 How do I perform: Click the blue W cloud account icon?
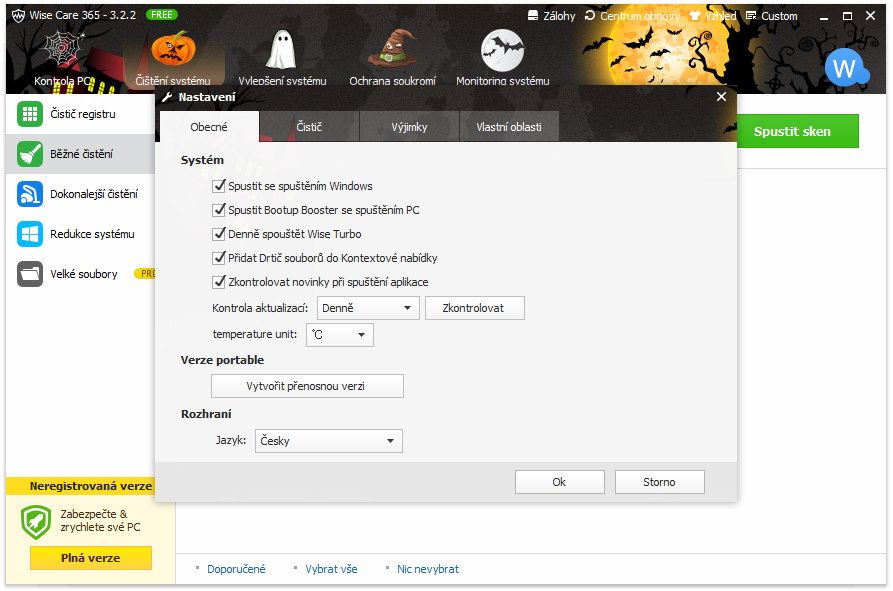tap(847, 68)
